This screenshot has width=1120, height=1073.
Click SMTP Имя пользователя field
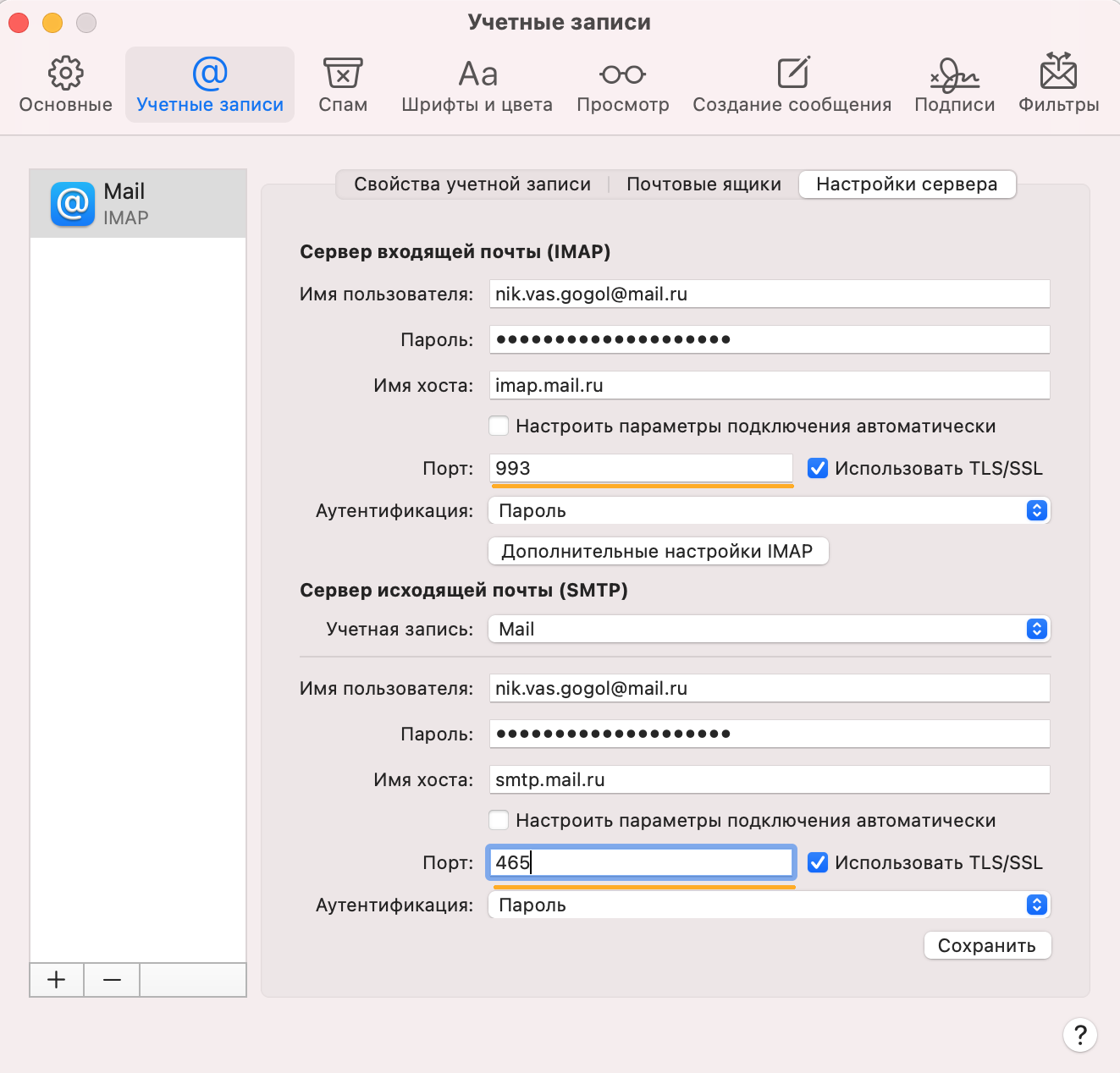tap(770, 689)
